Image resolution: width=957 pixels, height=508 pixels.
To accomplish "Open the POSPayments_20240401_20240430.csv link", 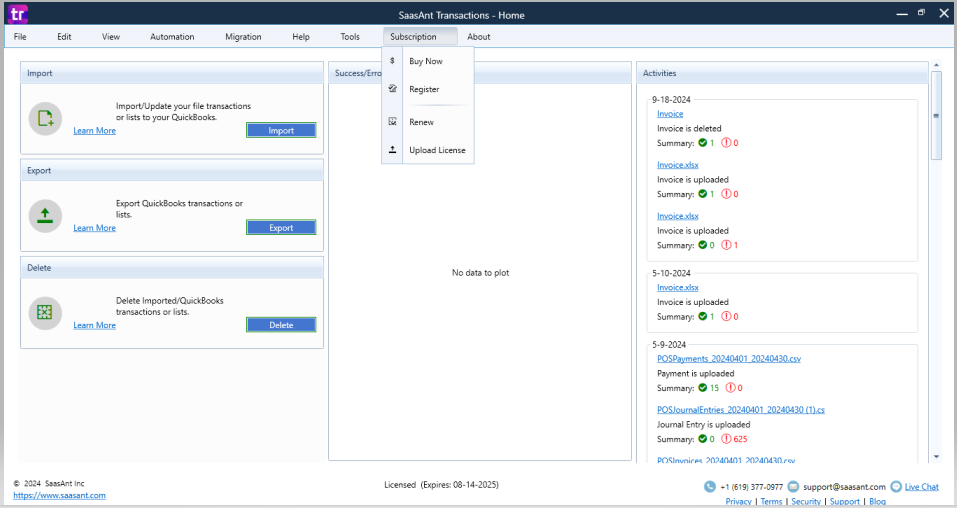I will coord(729,359).
